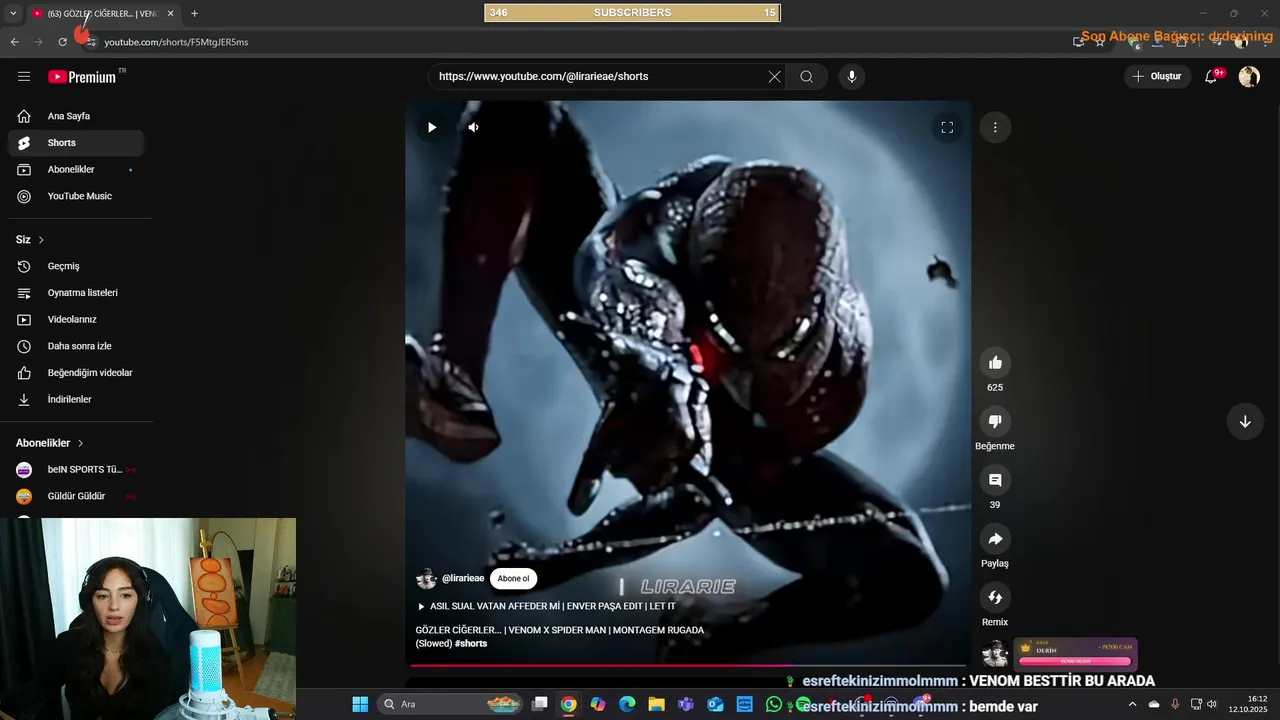
Task: Open the @lirarieae channel name
Action: (x=463, y=578)
